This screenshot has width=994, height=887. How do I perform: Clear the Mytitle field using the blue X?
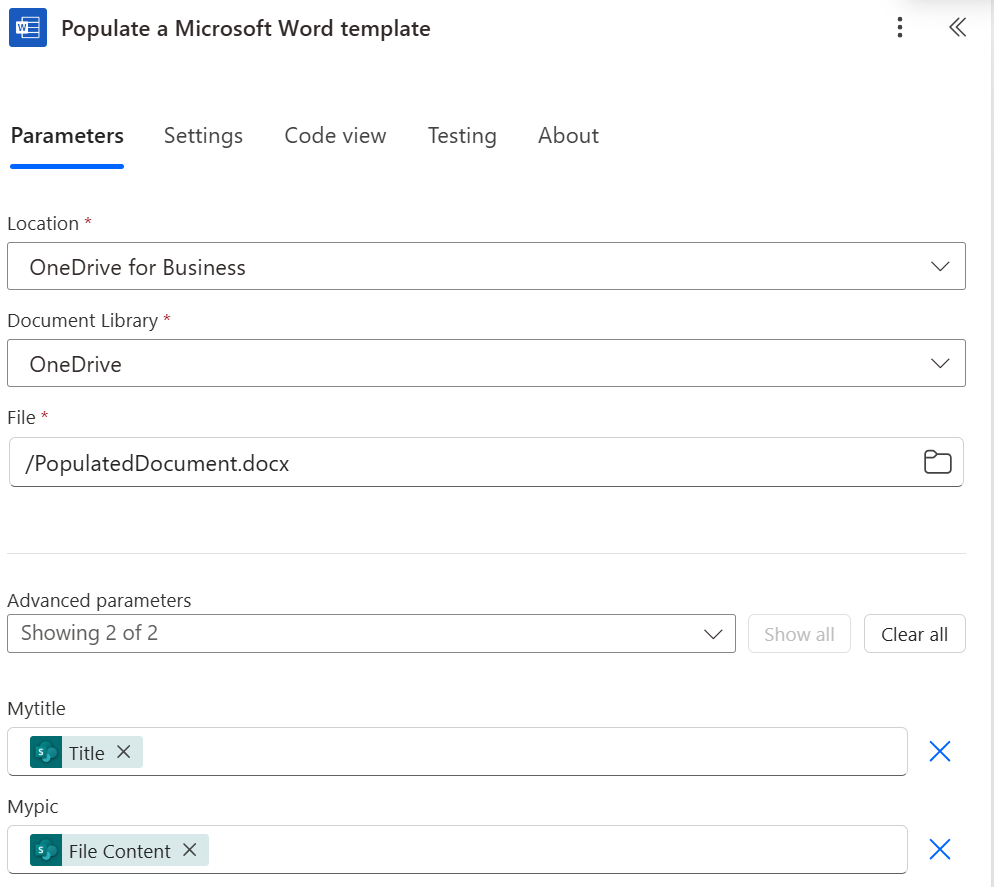click(x=939, y=751)
